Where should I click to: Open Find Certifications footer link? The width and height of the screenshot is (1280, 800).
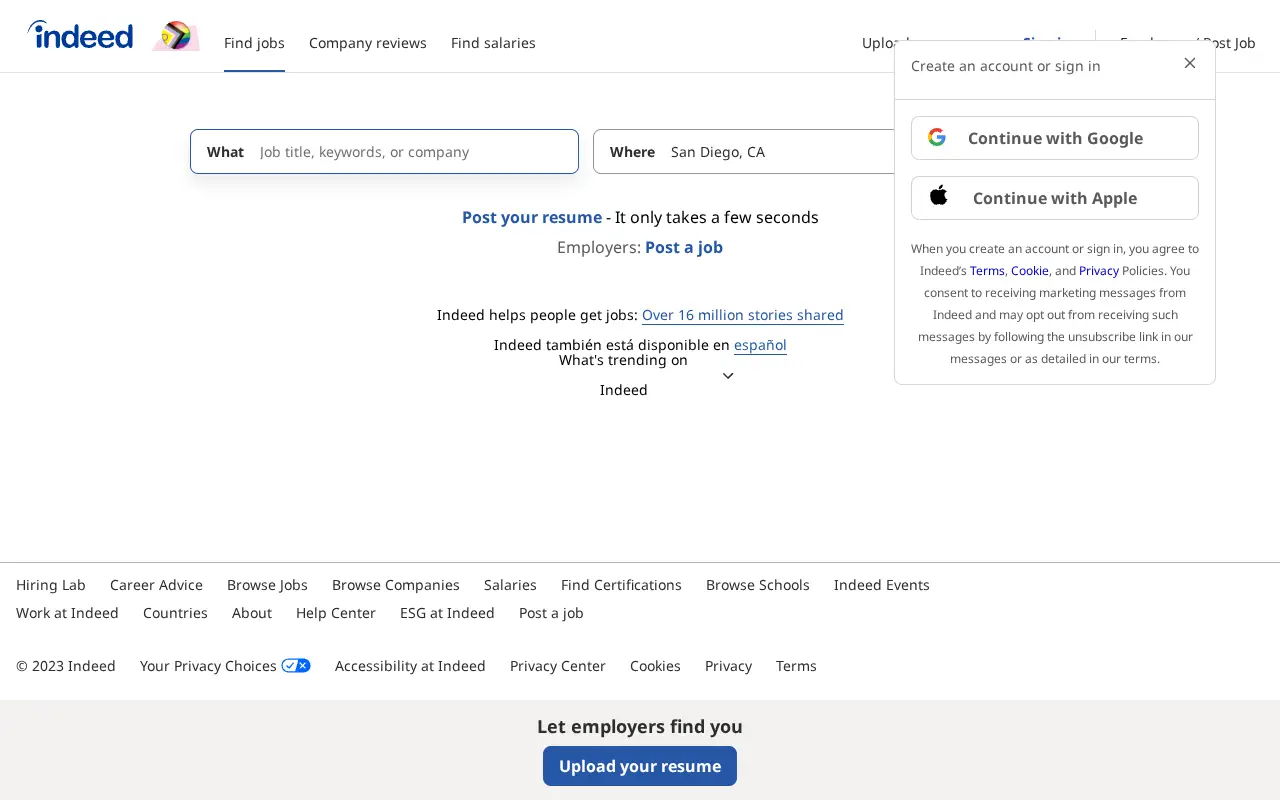tap(621, 585)
